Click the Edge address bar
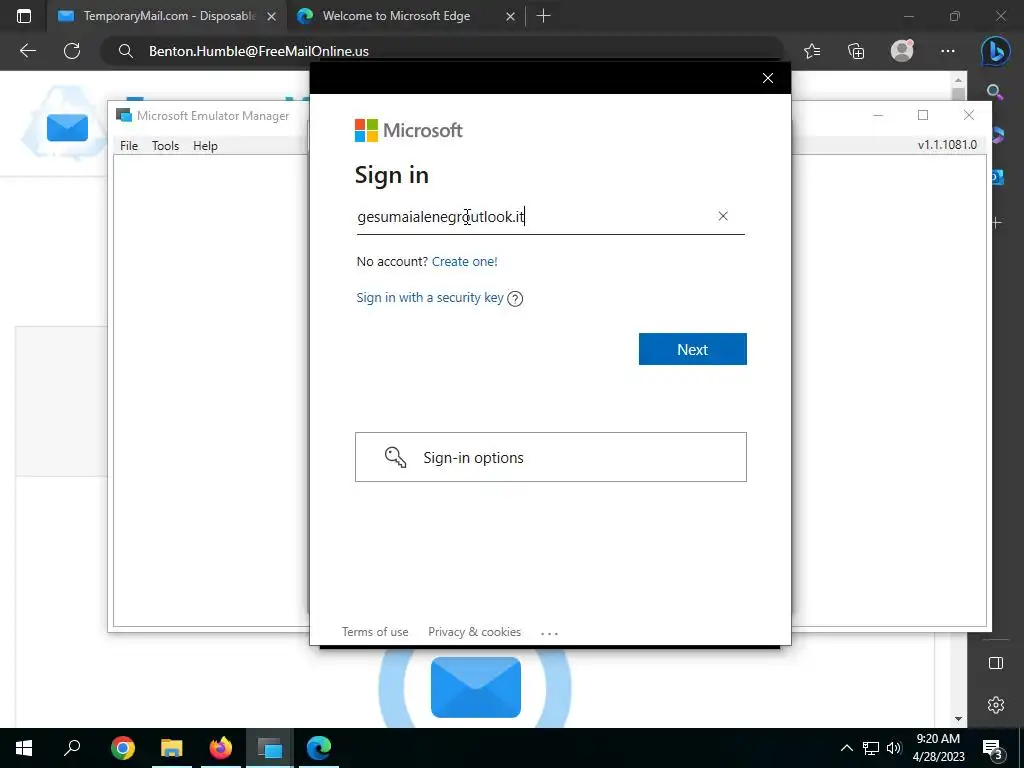This screenshot has width=1024, height=768. (x=444, y=51)
